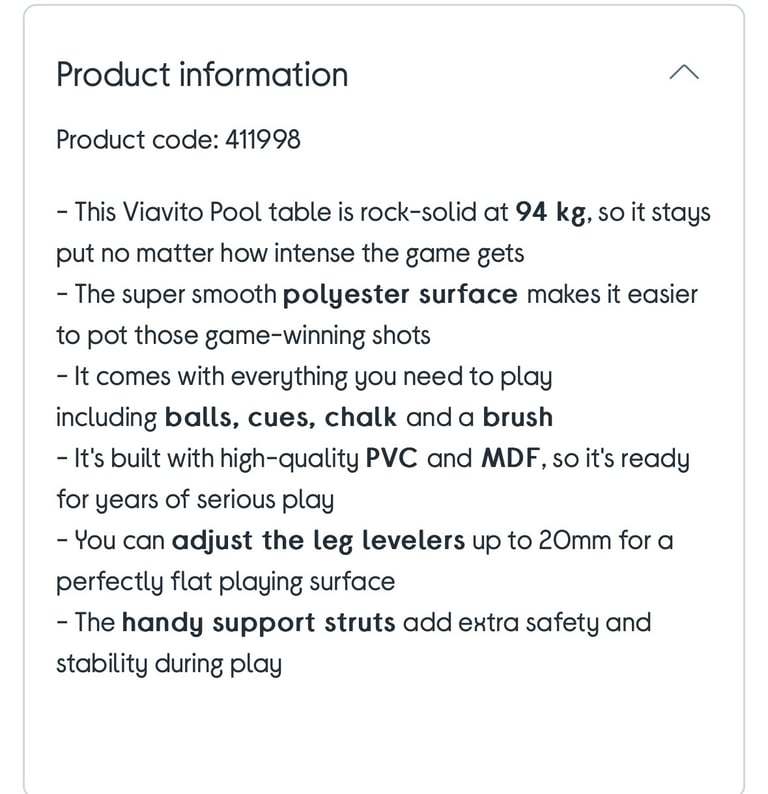Image resolution: width=768 pixels, height=794 pixels.
Task: Click the bold word chalk
Action: [360, 417]
